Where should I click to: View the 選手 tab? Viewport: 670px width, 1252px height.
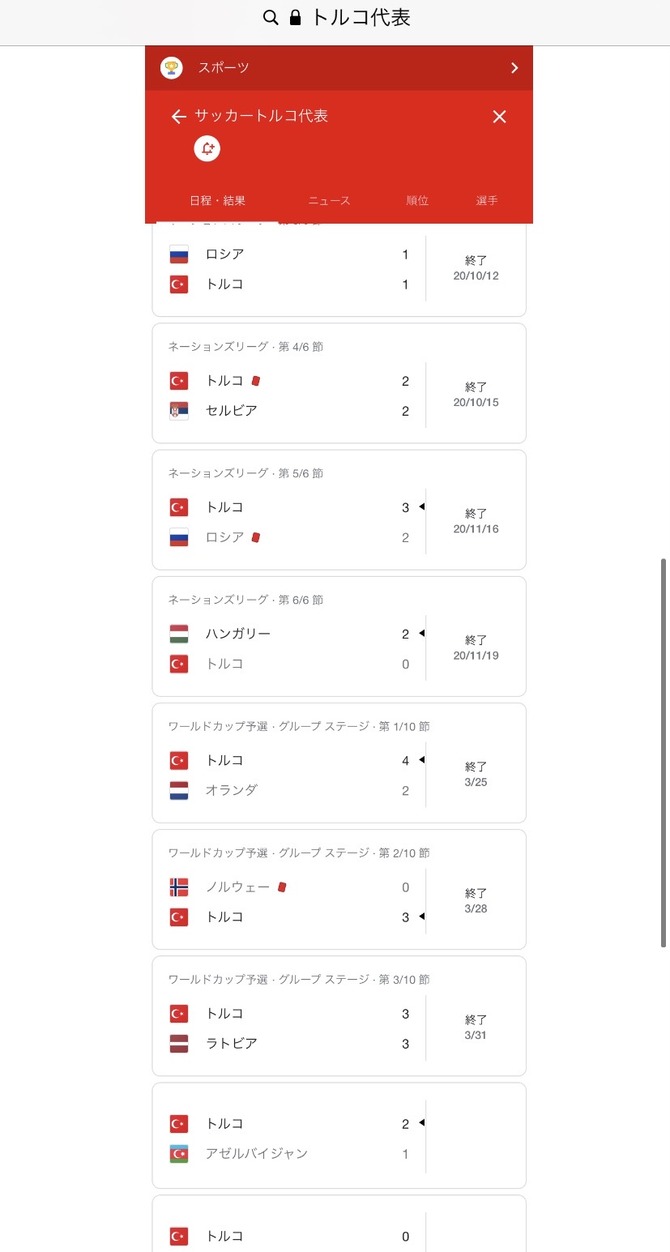[486, 200]
